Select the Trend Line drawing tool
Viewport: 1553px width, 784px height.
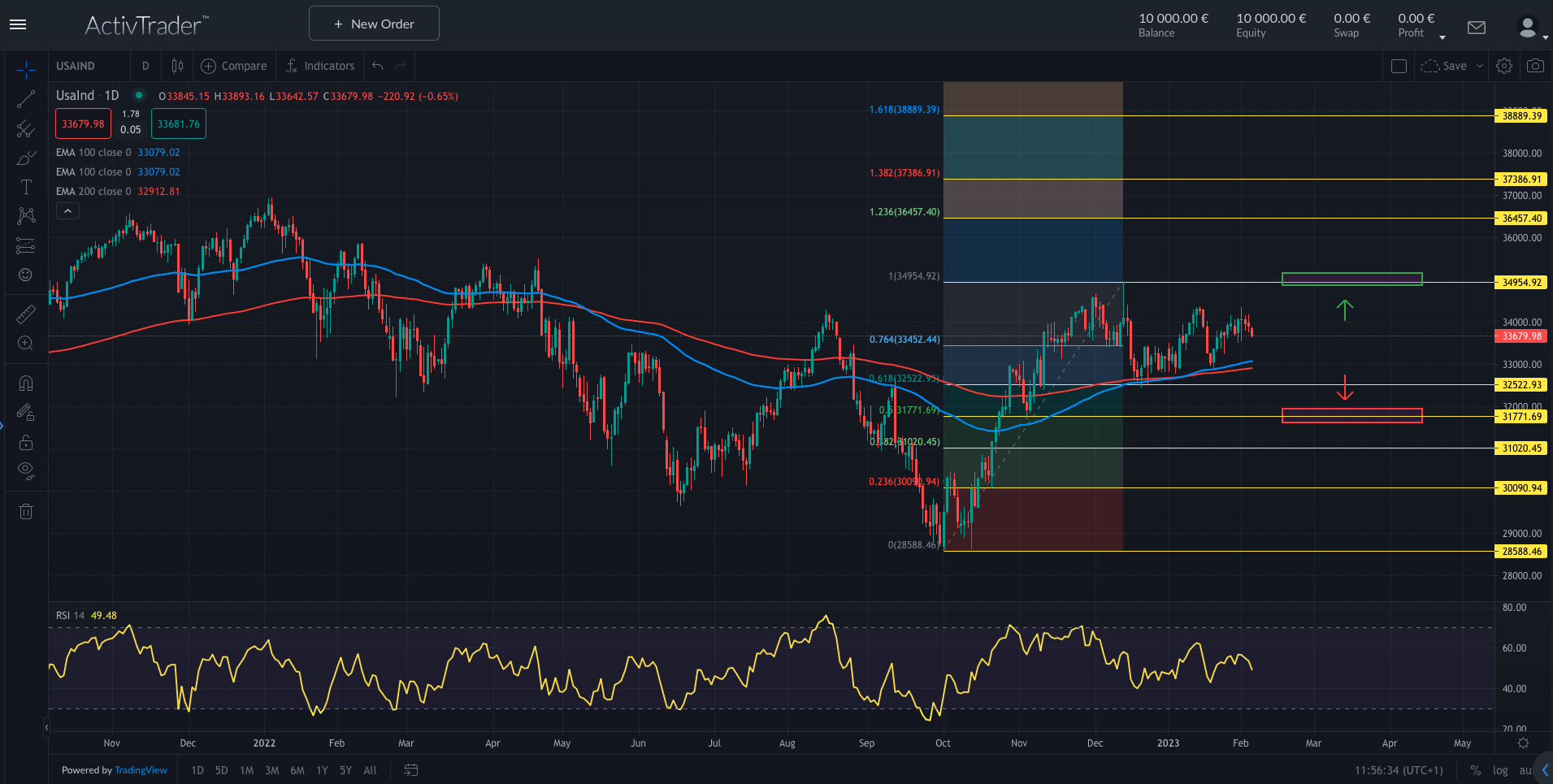[25, 98]
